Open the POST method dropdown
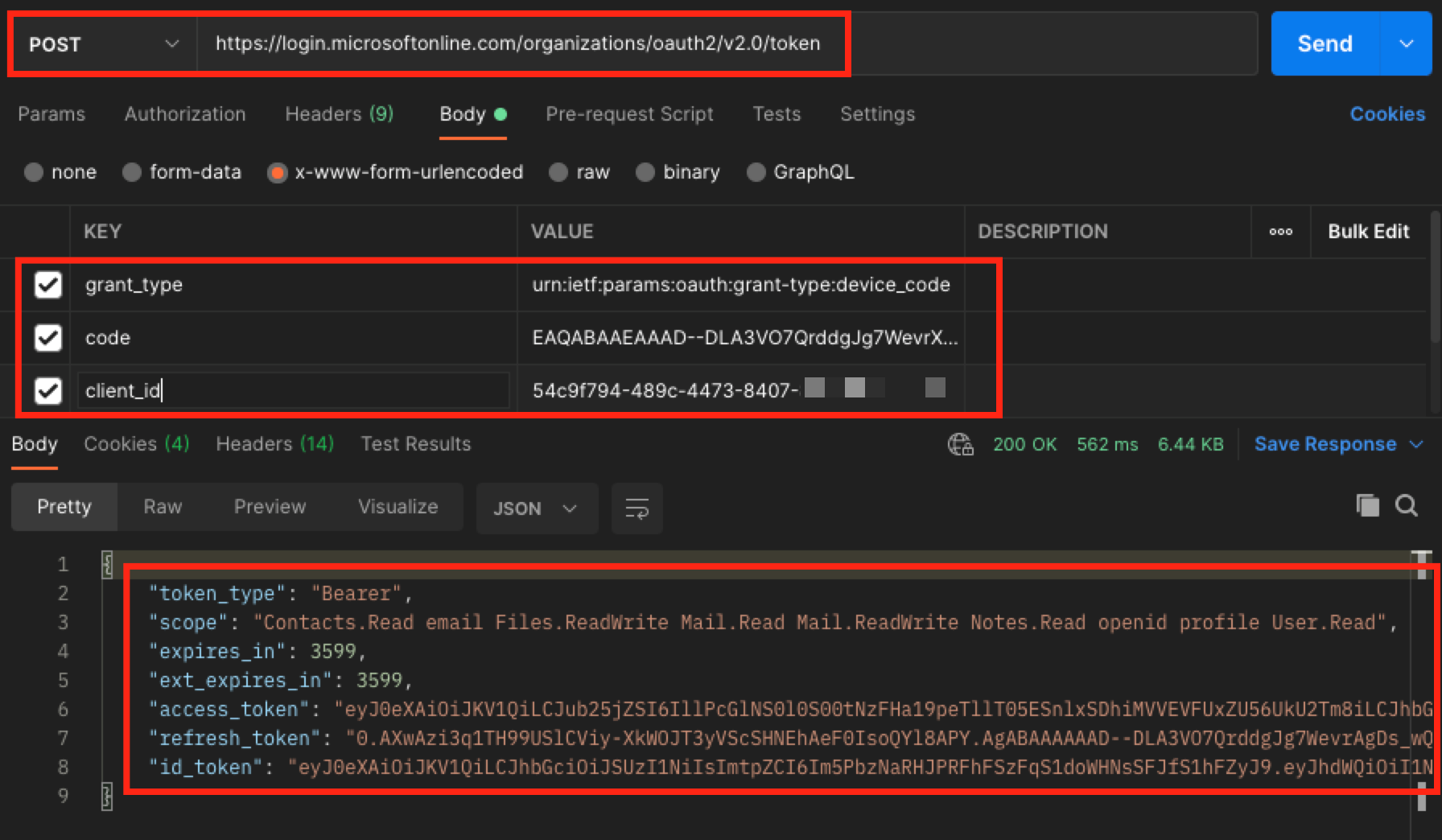 pyautogui.click(x=103, y=44)
